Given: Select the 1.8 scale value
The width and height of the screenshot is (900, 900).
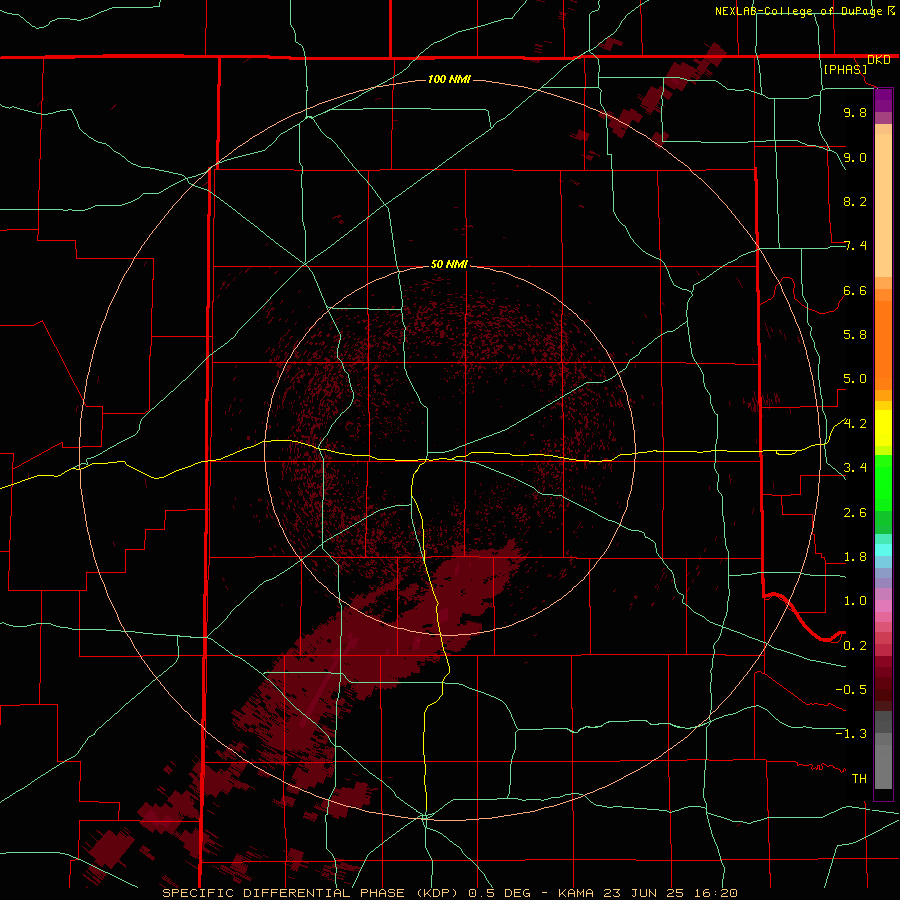Looking at the screenshot, I should click(855, 557).
